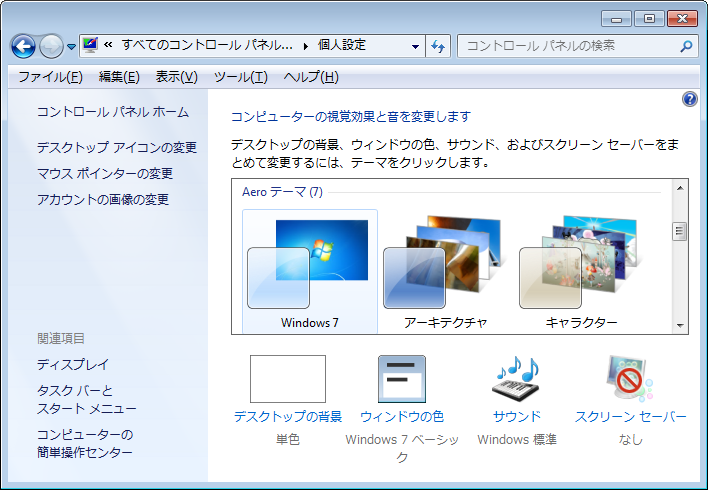Viewport: 708px width, 490px height.
Task: Click the サウンド keyboard music icon
Action: tap(517, 378)
